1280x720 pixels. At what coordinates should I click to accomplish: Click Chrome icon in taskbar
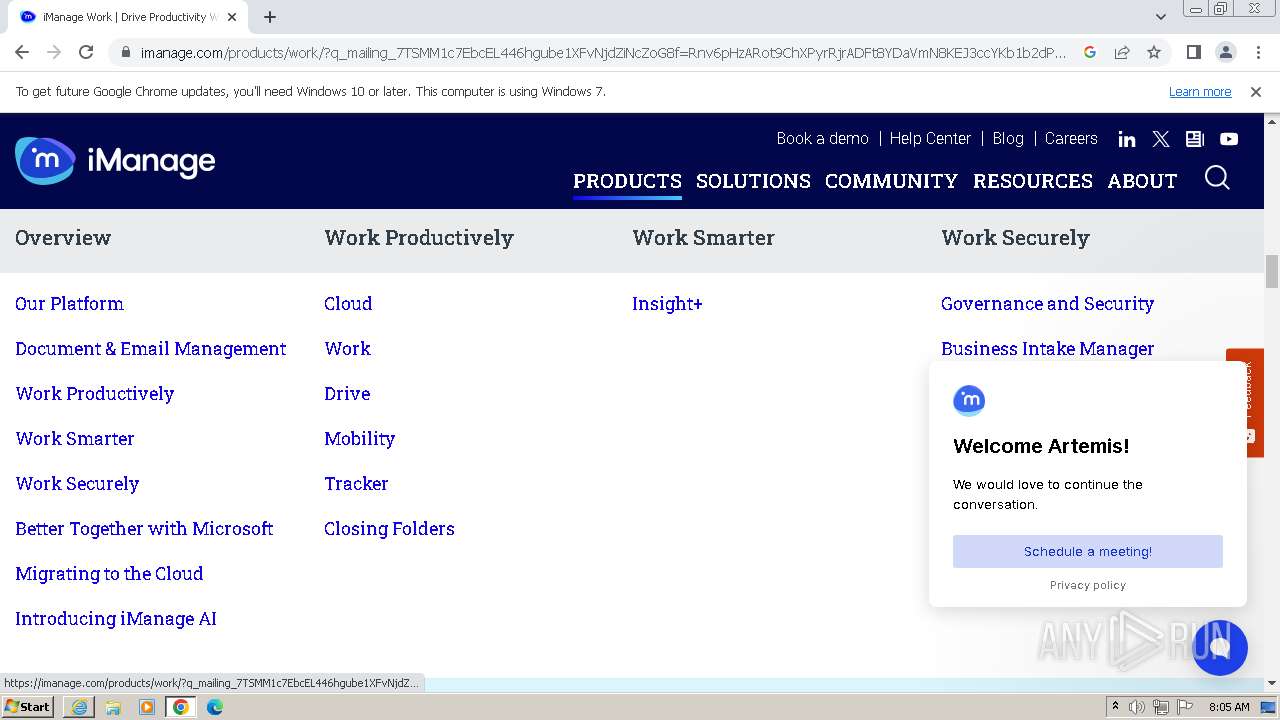tap(181, 707)
